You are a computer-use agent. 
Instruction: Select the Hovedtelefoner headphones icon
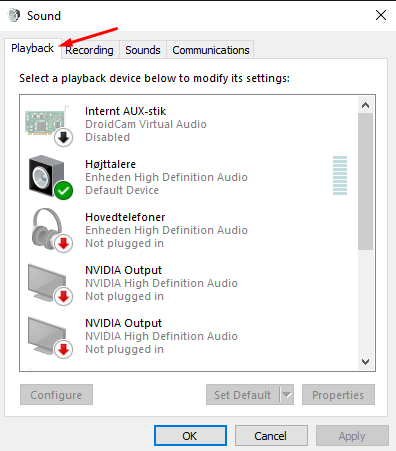(x=51, y=230)
